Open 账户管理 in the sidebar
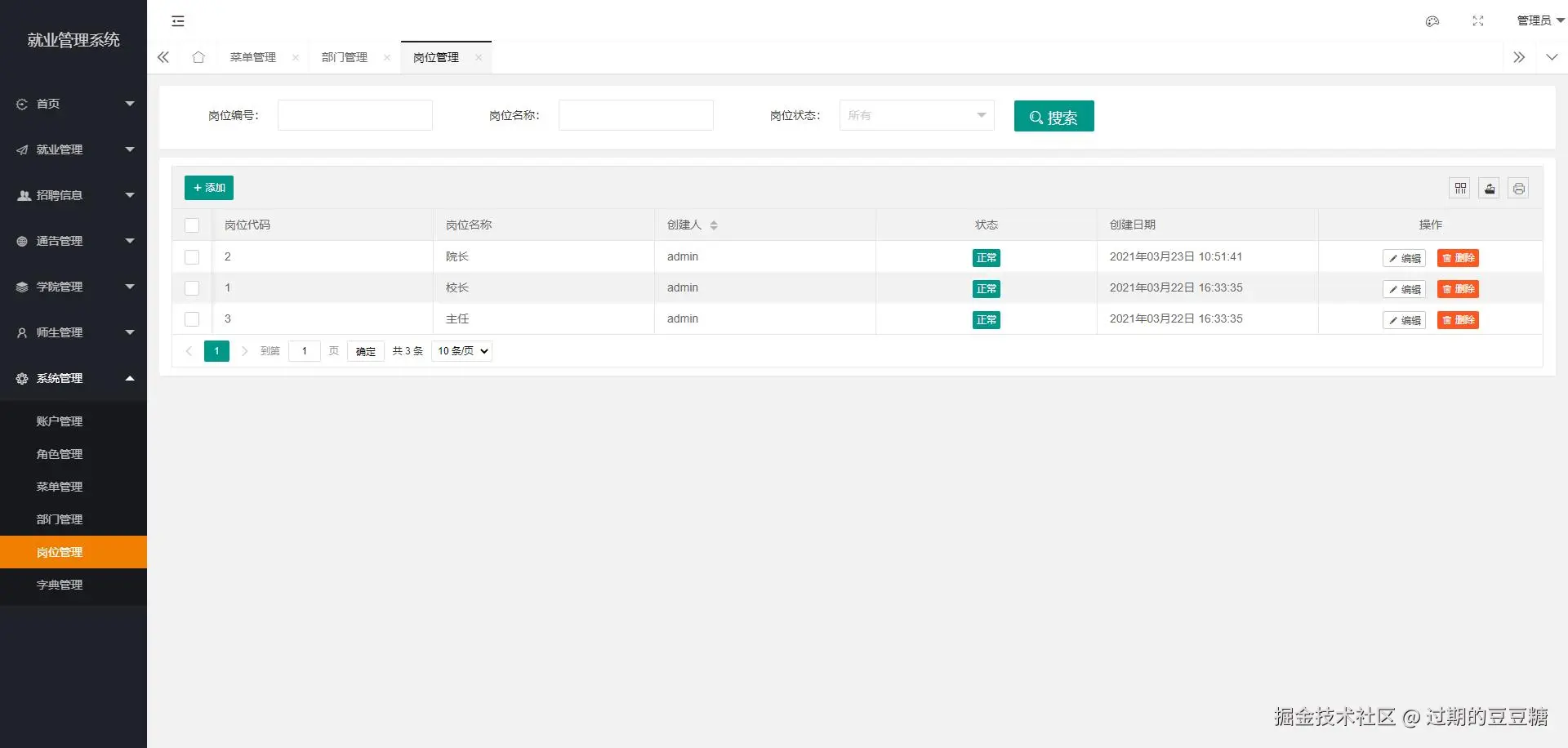Viewport: 1568px width, 748px height. point(73,421)
